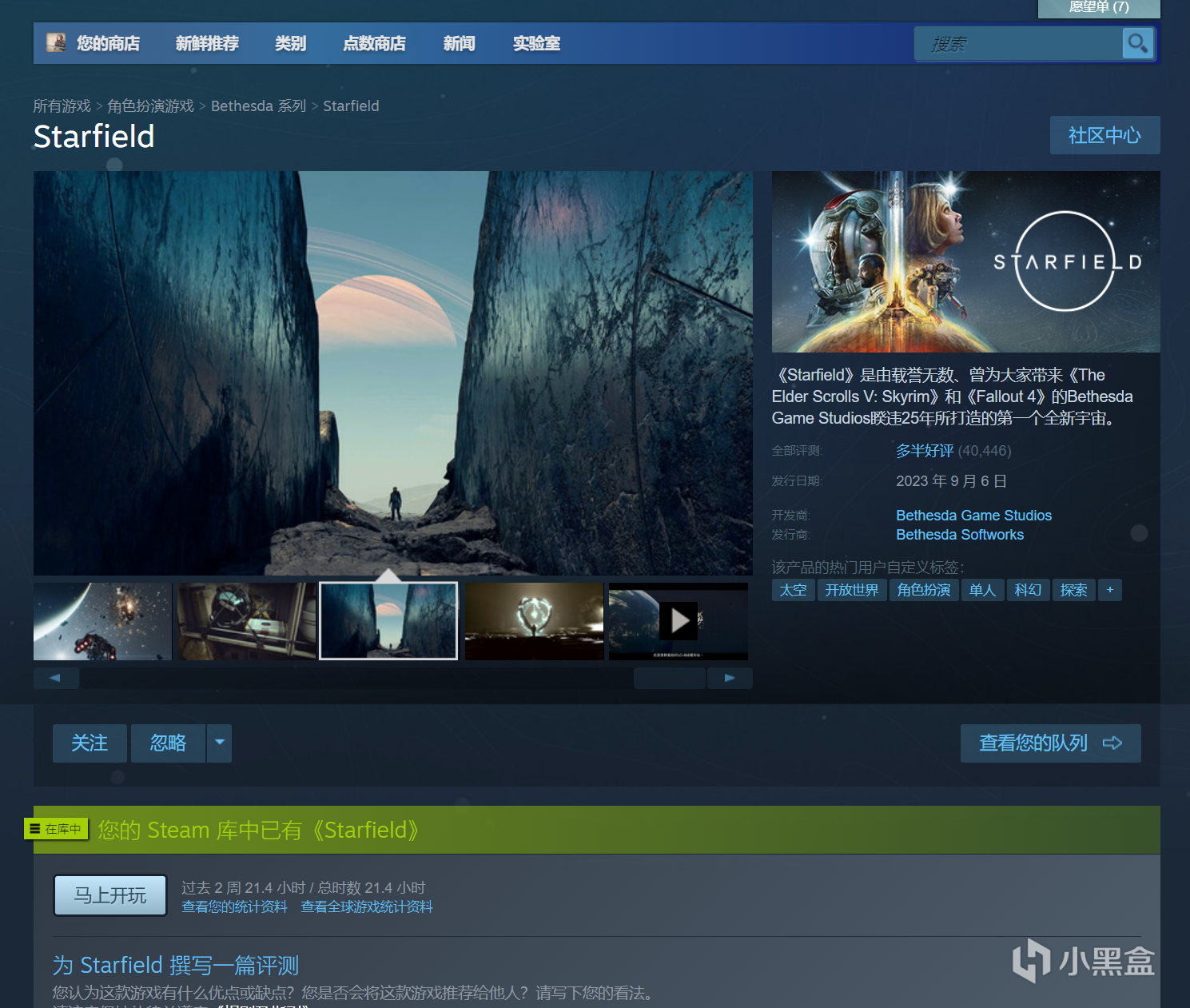
Task: Open 多半好评 review summary link
Action: 925,451
